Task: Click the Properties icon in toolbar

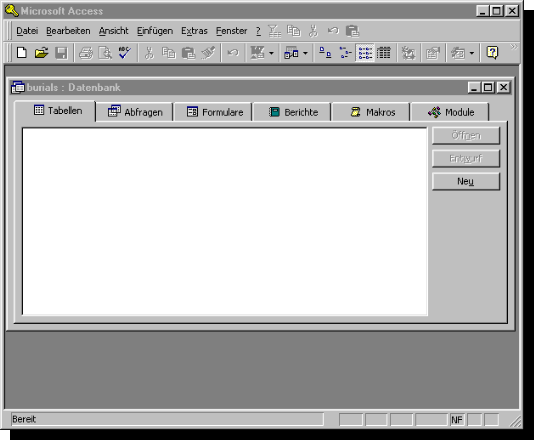Action: pos(433,53)
